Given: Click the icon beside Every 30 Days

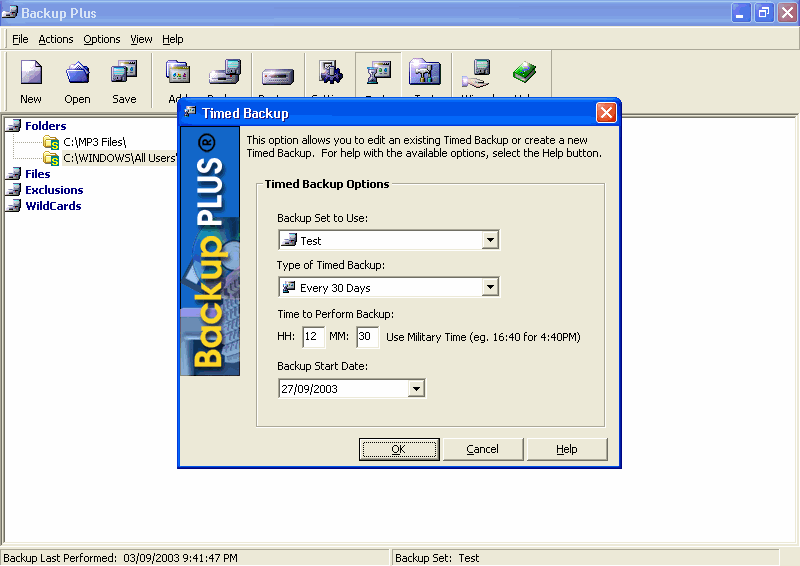Looking at the screenshot, I should tap(289, 287).
